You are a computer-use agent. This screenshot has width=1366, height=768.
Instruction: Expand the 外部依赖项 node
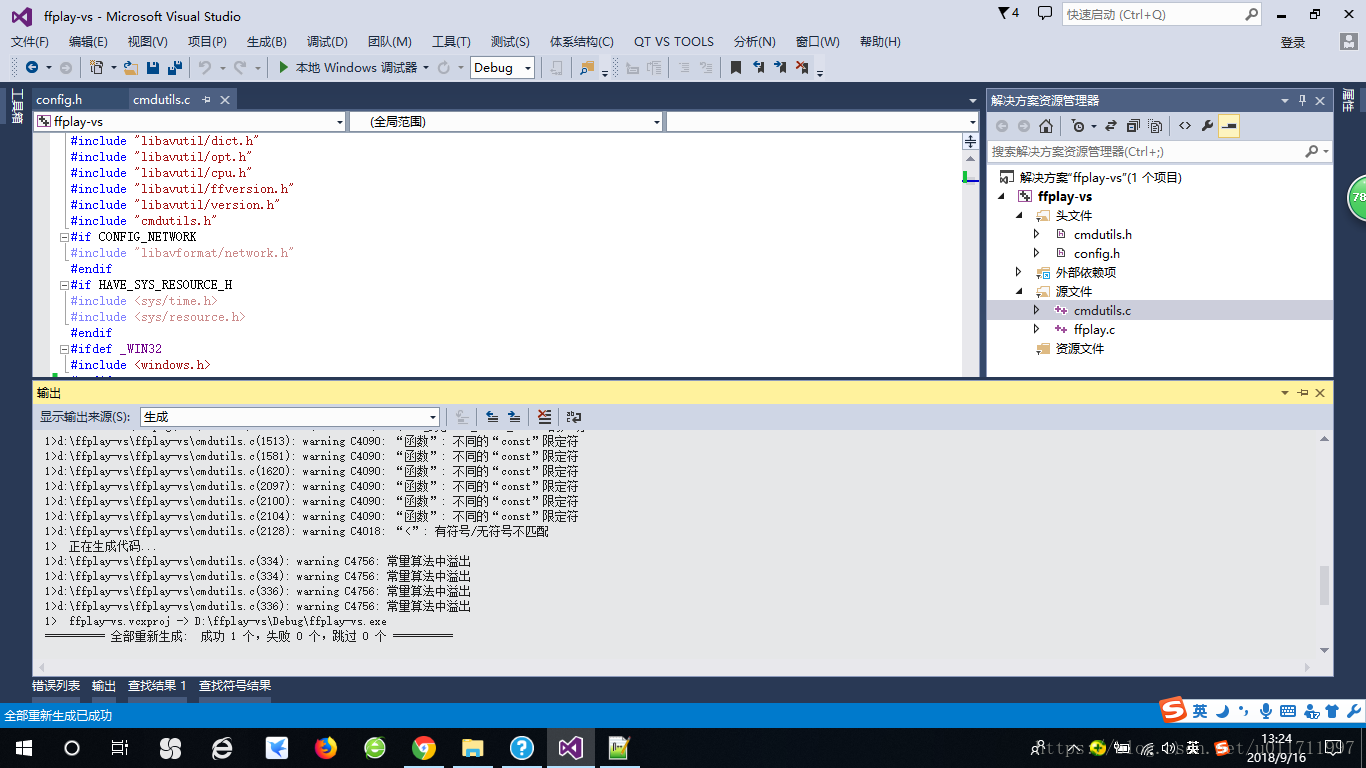click(x=1019, y=272)
